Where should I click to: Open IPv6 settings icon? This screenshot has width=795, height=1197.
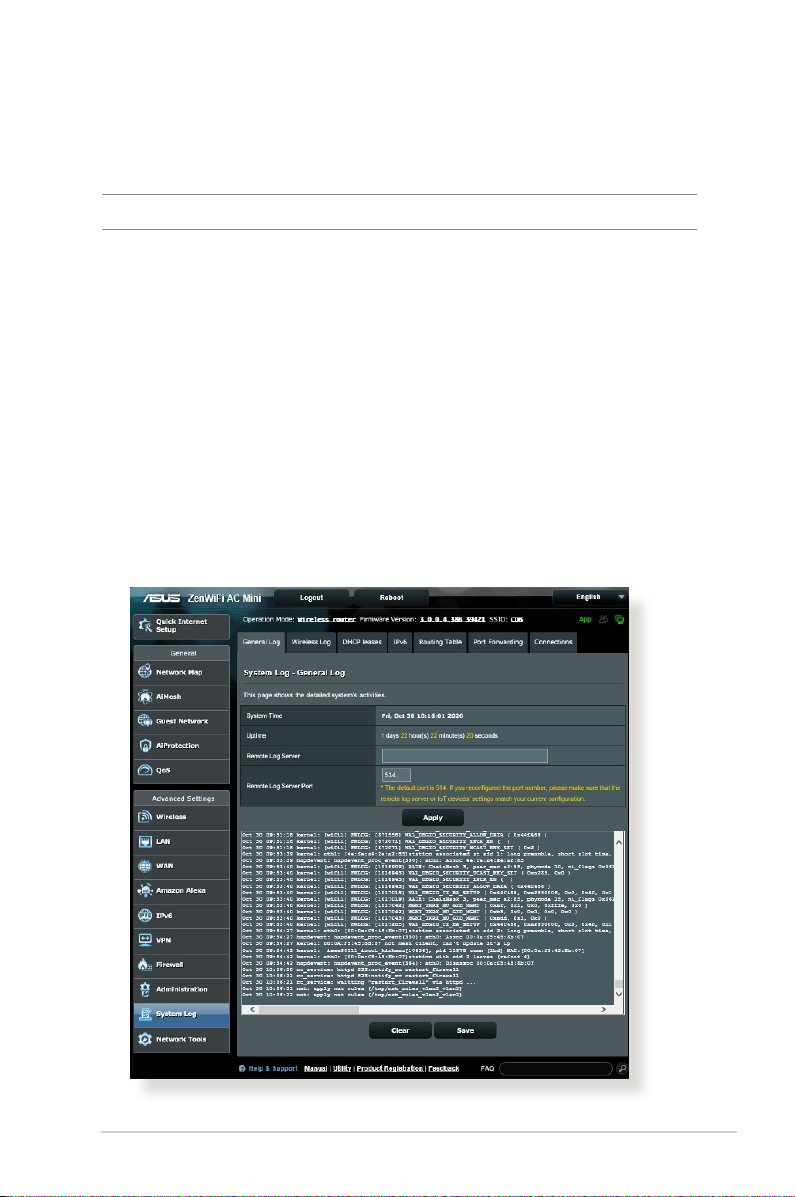pyautogui.click(x=144, y=915)
